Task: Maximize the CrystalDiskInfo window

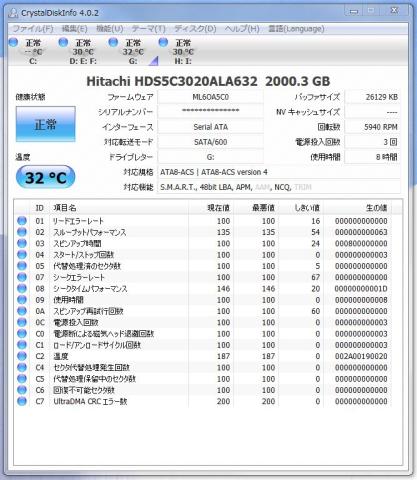Action: (371, 11)
